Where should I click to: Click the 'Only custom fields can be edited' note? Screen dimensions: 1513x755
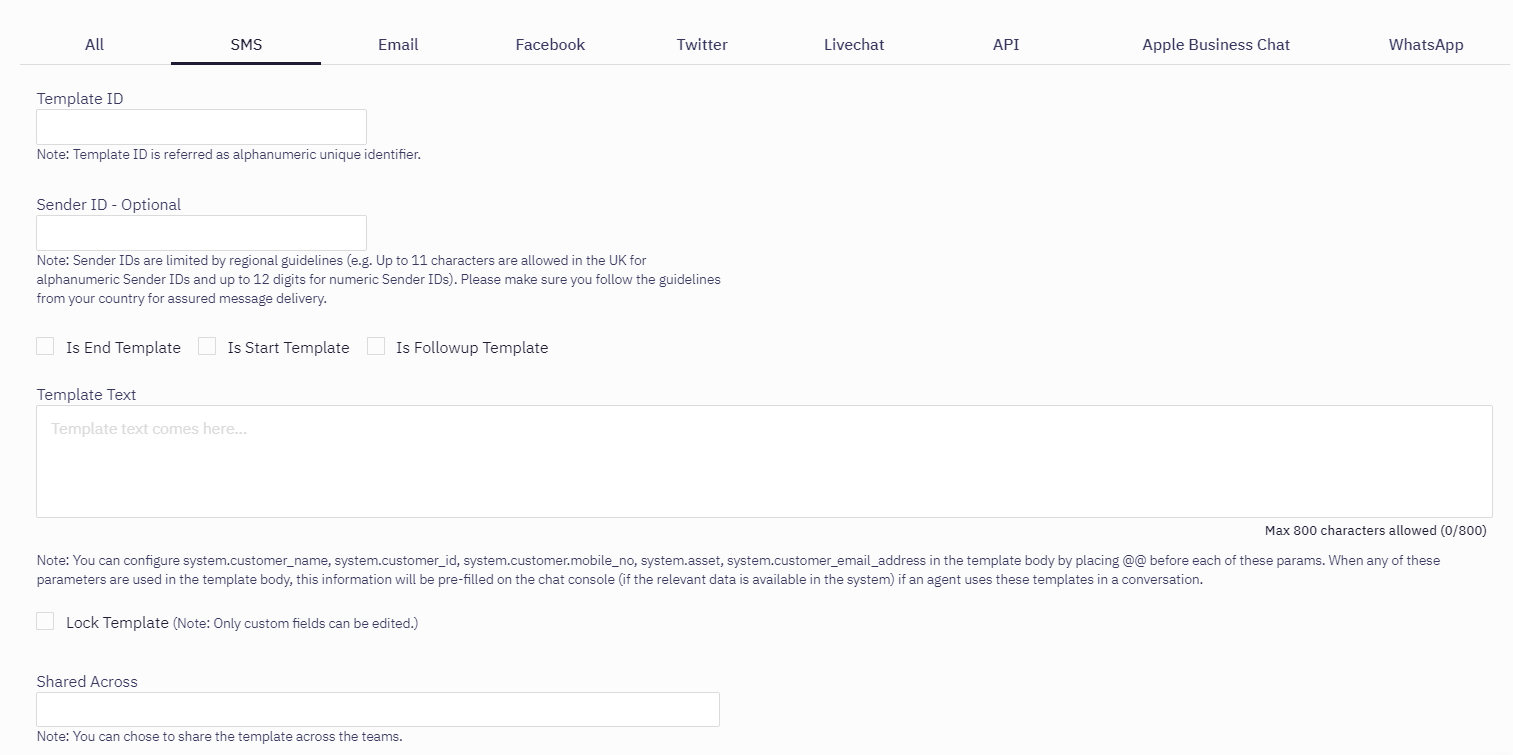296,624
